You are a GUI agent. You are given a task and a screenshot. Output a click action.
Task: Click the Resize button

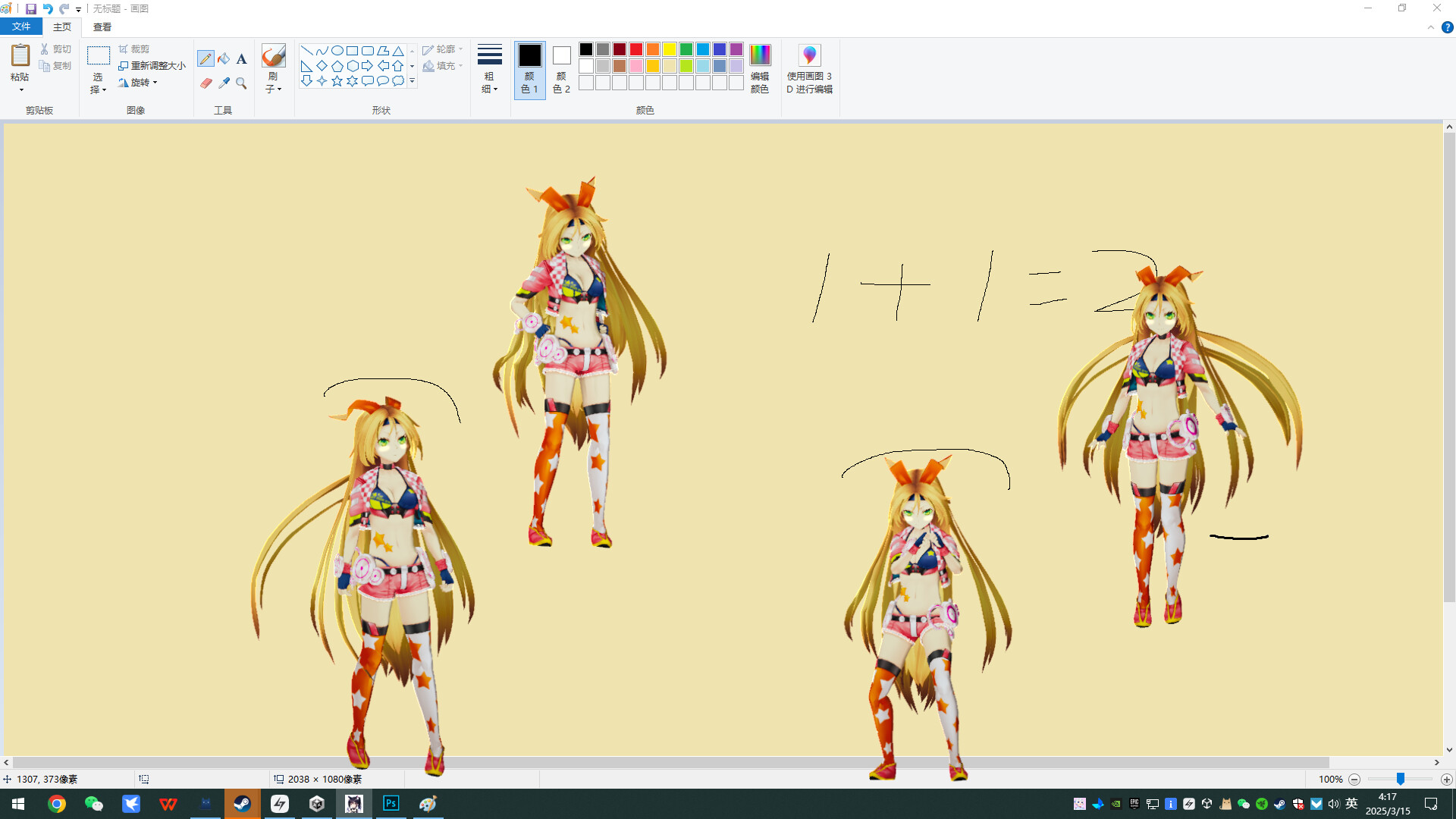152,66
